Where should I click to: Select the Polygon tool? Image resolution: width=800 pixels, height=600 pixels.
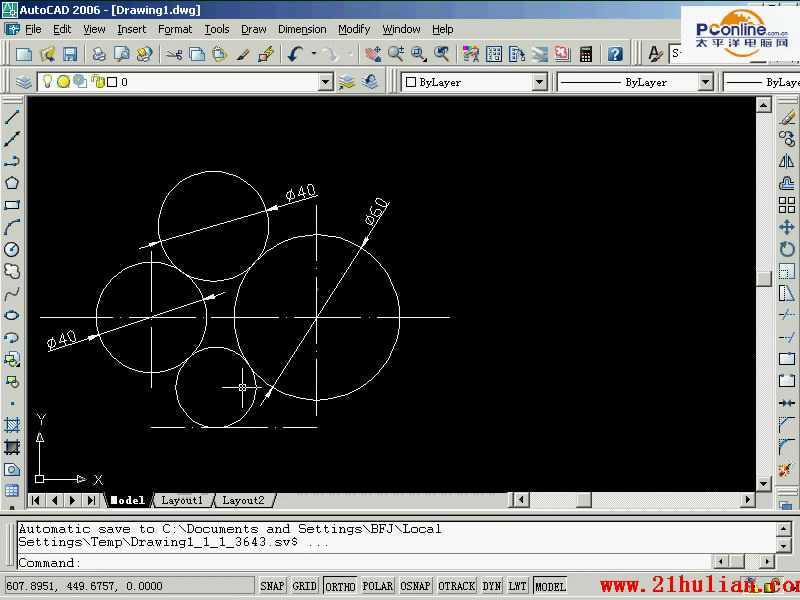pos(12,183)
